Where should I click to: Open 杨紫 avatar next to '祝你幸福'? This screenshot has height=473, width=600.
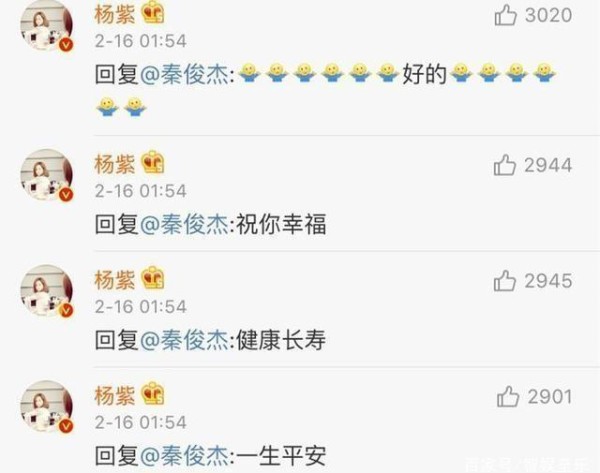click(47, 175)
